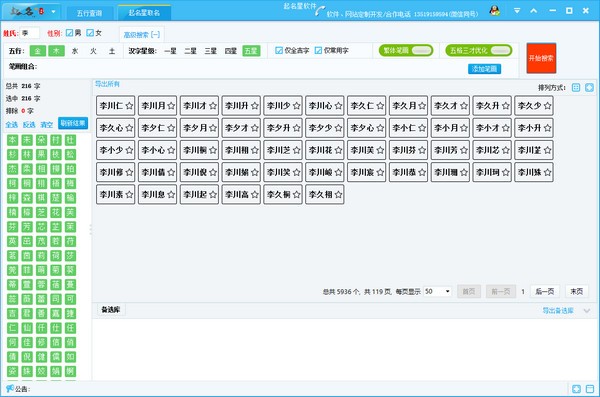Click the 姓氏 surname input field

coord(30,33)
